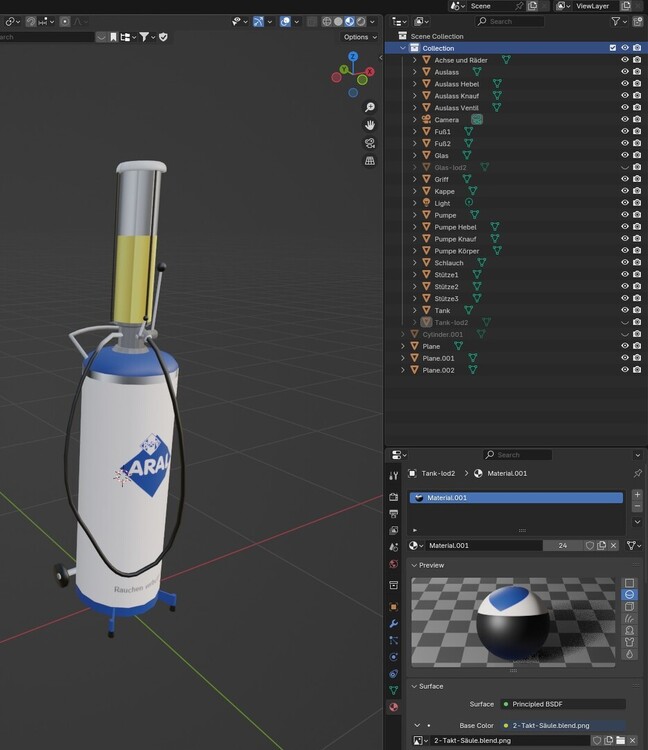Click the material user count 24
Viewport: 648px width, 750px height.
[563, 545]
